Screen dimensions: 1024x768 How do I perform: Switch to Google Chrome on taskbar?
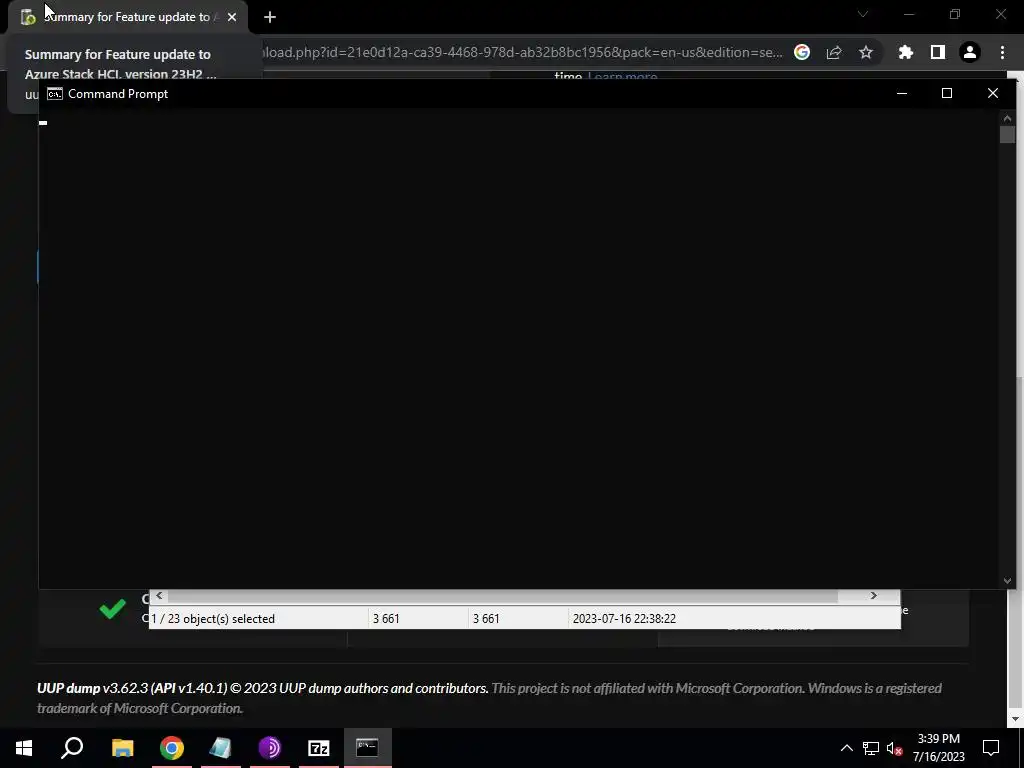tap(172, 748)
